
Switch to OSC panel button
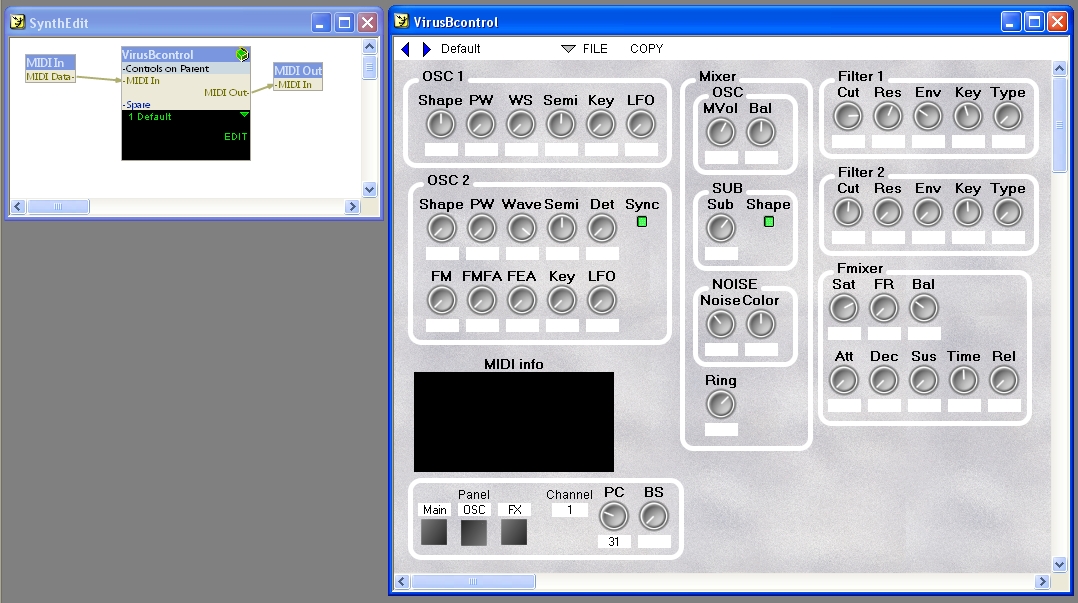point(474,532)
